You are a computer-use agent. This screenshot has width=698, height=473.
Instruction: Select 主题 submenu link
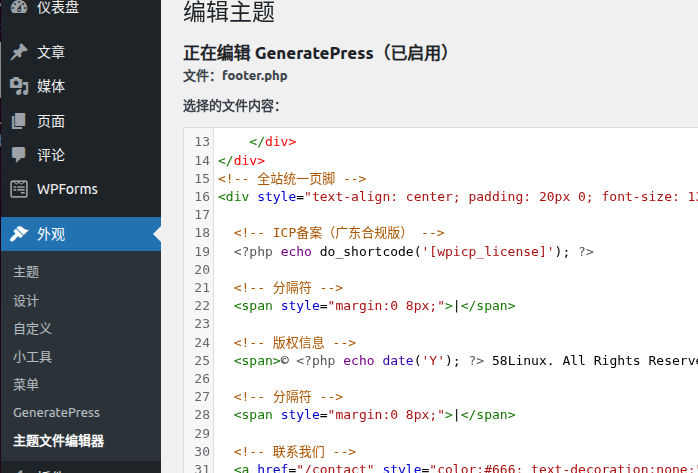[x=27, y=272]
